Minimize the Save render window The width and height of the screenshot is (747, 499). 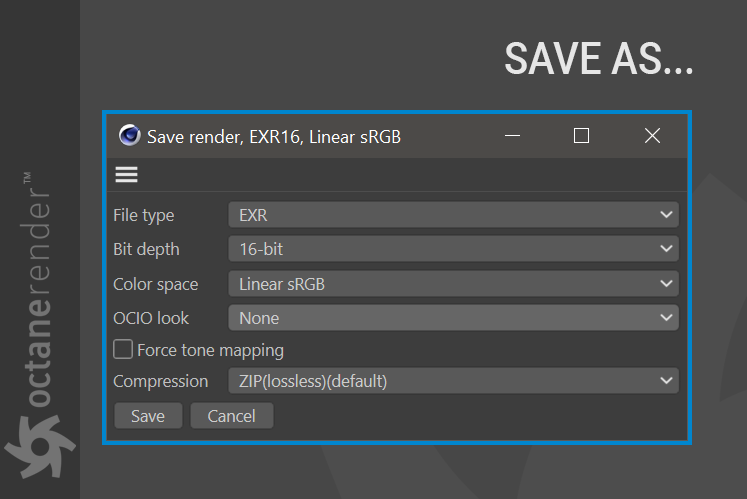pyautogui.click(x=512, y=136)
